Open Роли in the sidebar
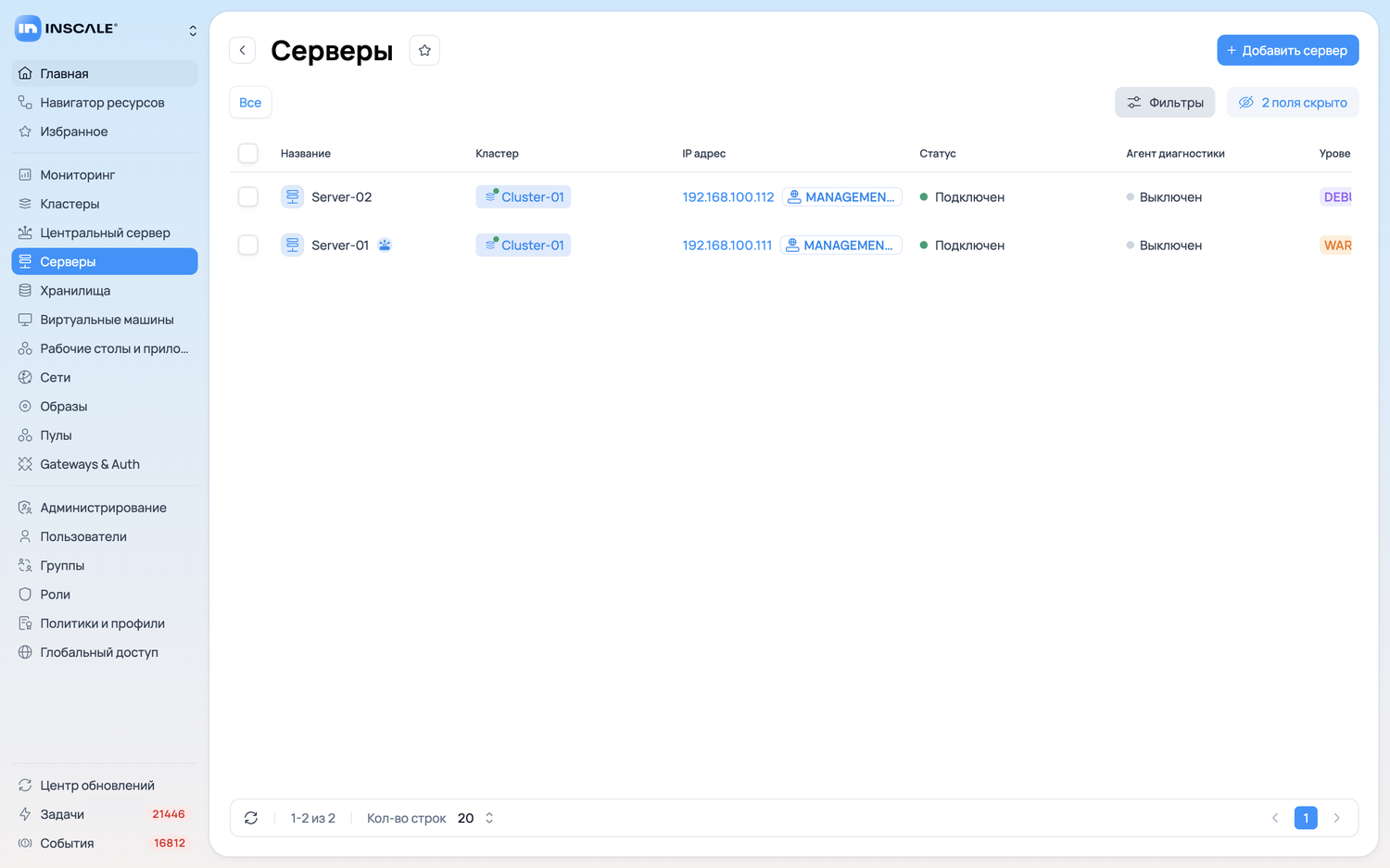Image resolution: width=1390 pixels, height=868 pixels. coord(105,595)
